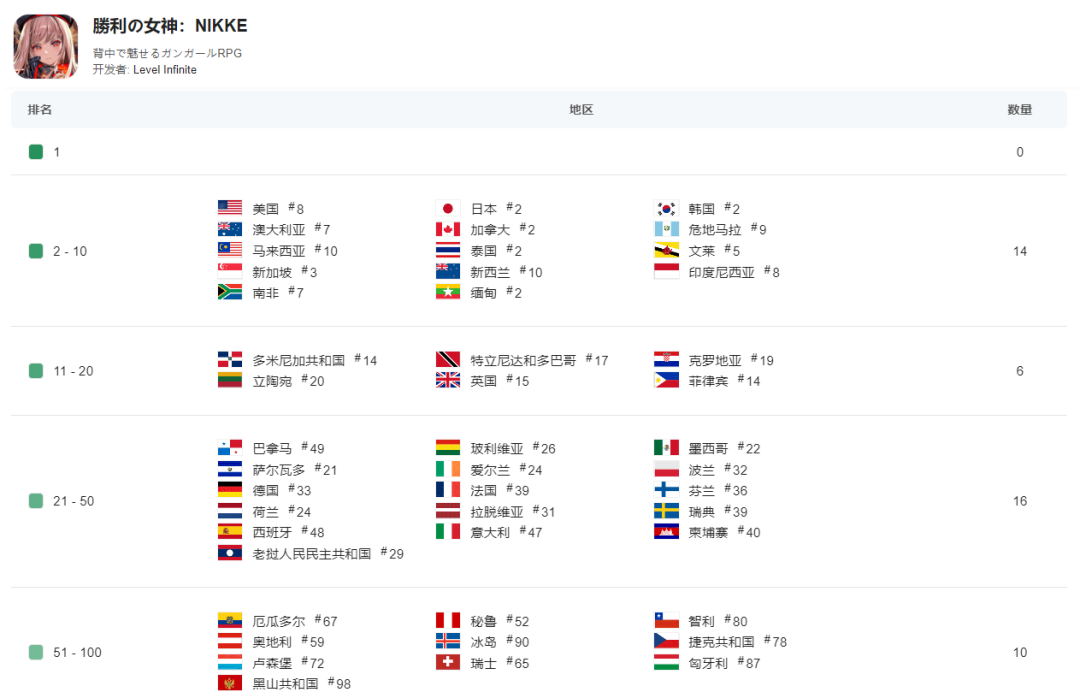Click the 地区 column header
The height and width of the screenshot is (698, 1080).
coord(581,110)
